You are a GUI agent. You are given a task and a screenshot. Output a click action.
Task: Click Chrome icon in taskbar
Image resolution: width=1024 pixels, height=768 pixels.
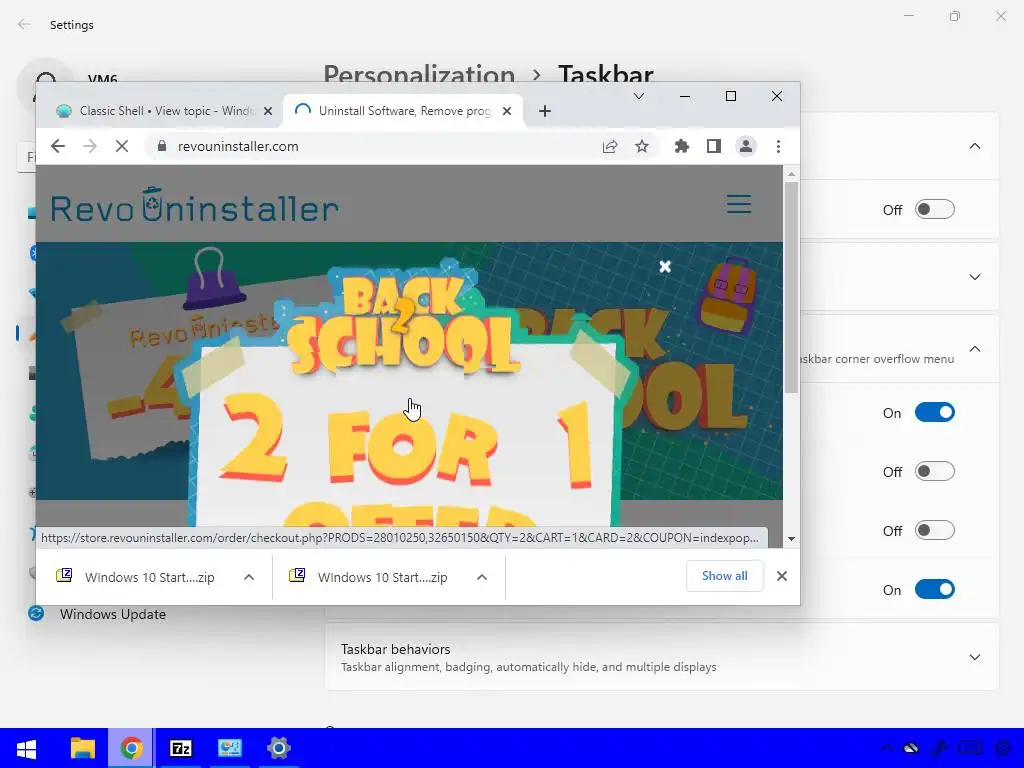pos(131,748)
